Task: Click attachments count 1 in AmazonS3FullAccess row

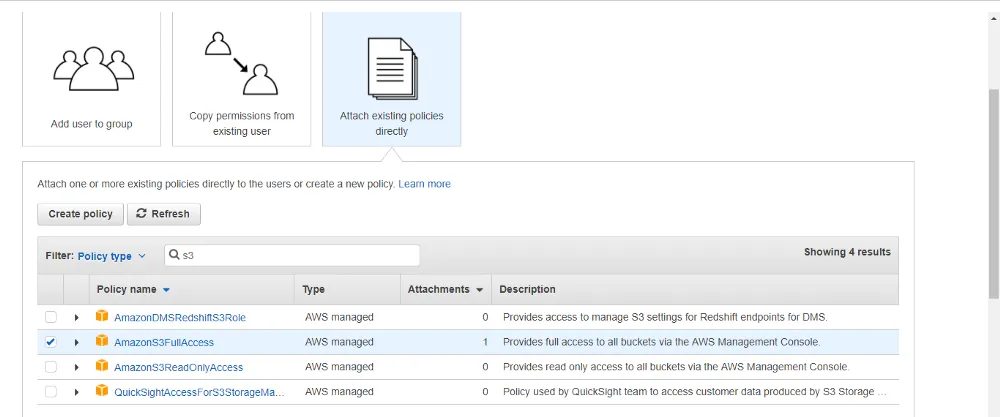Action: click(x=485, y=342)
